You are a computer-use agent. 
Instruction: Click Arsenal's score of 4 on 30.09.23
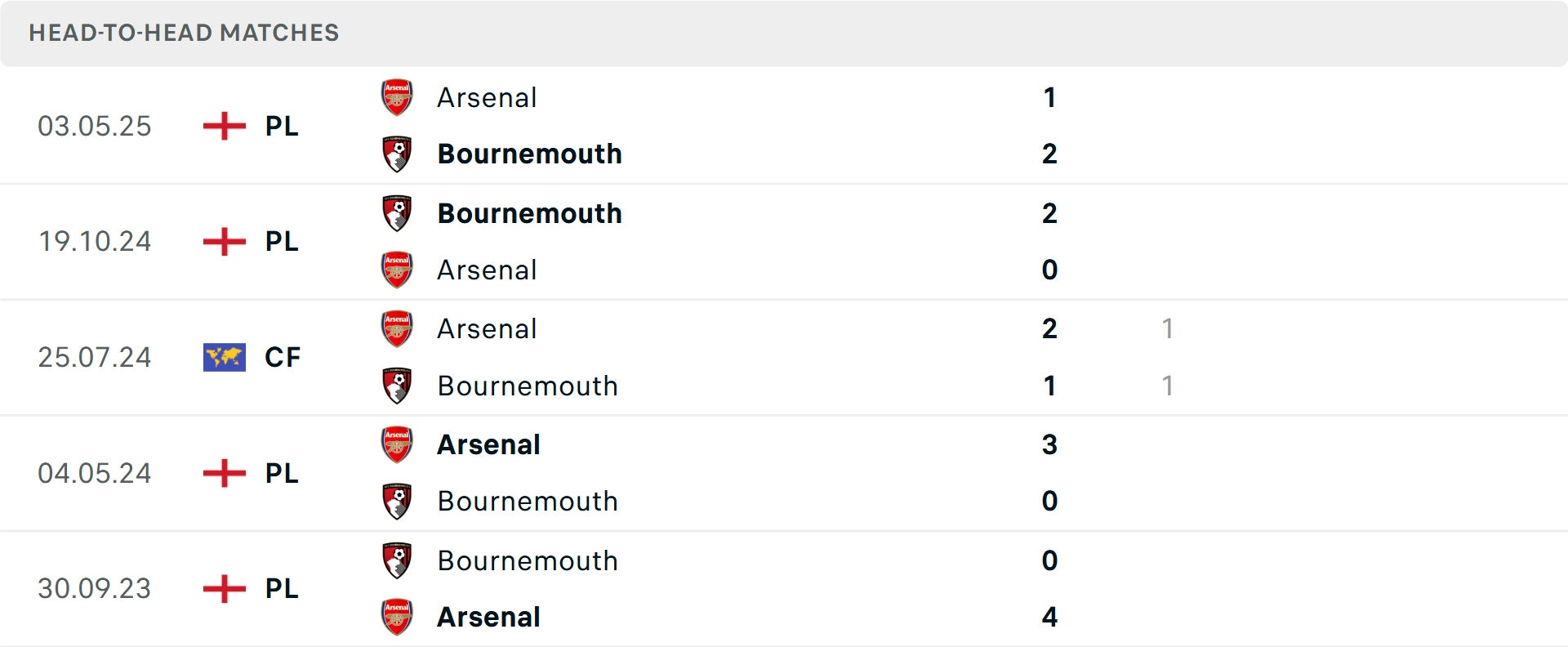pyautogui.click(x=1049, y=617)
